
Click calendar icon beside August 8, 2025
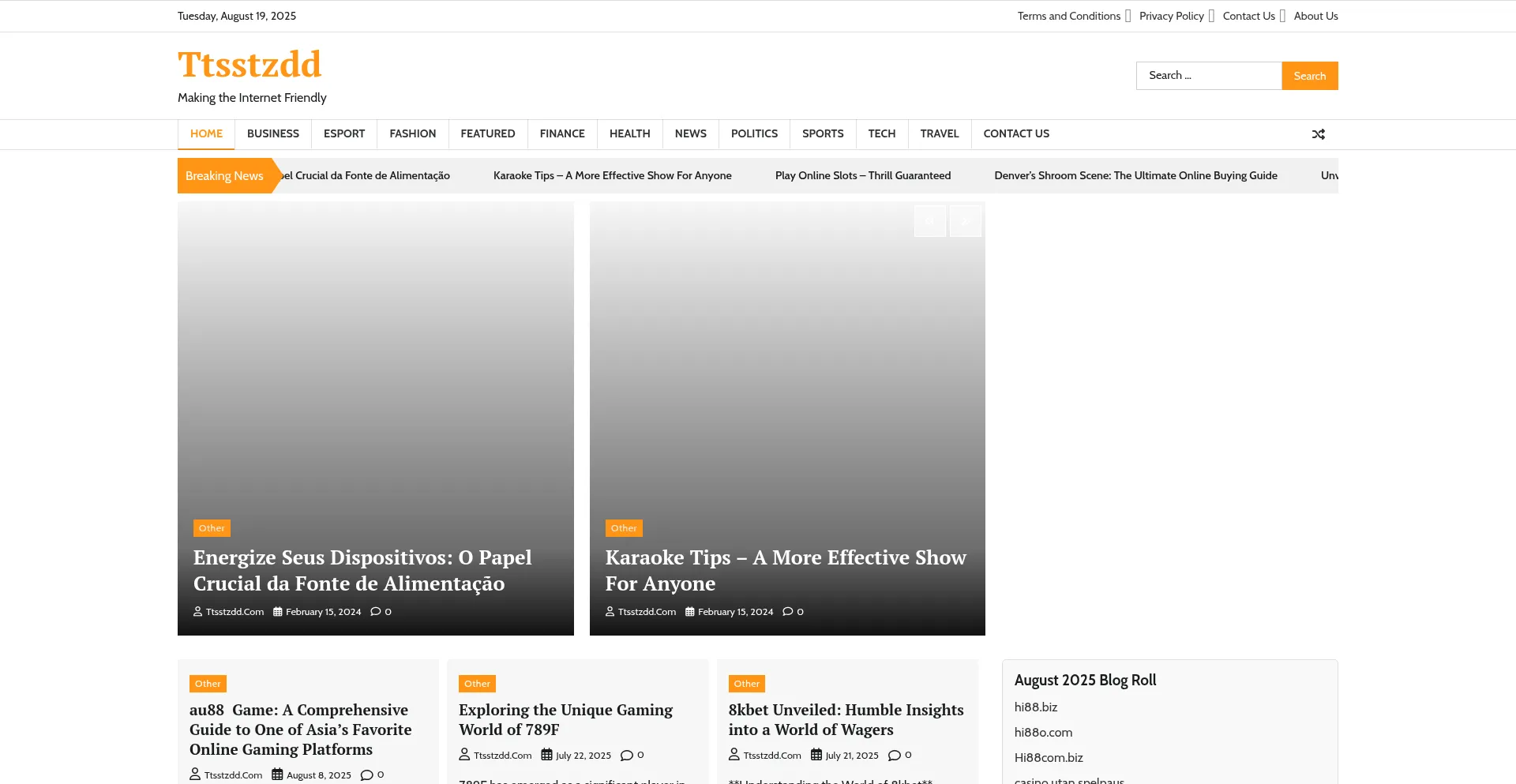click(277, 775)
